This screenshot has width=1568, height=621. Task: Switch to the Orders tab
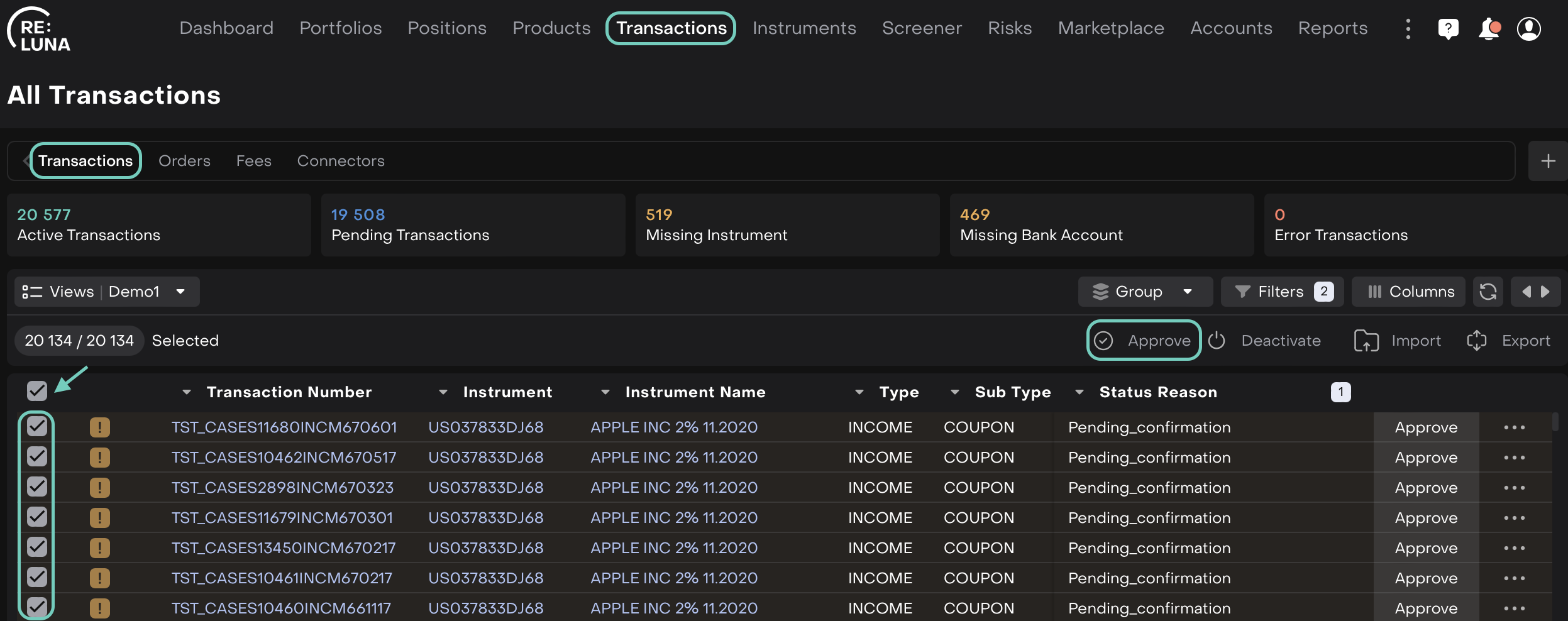(x=184, y=161)
